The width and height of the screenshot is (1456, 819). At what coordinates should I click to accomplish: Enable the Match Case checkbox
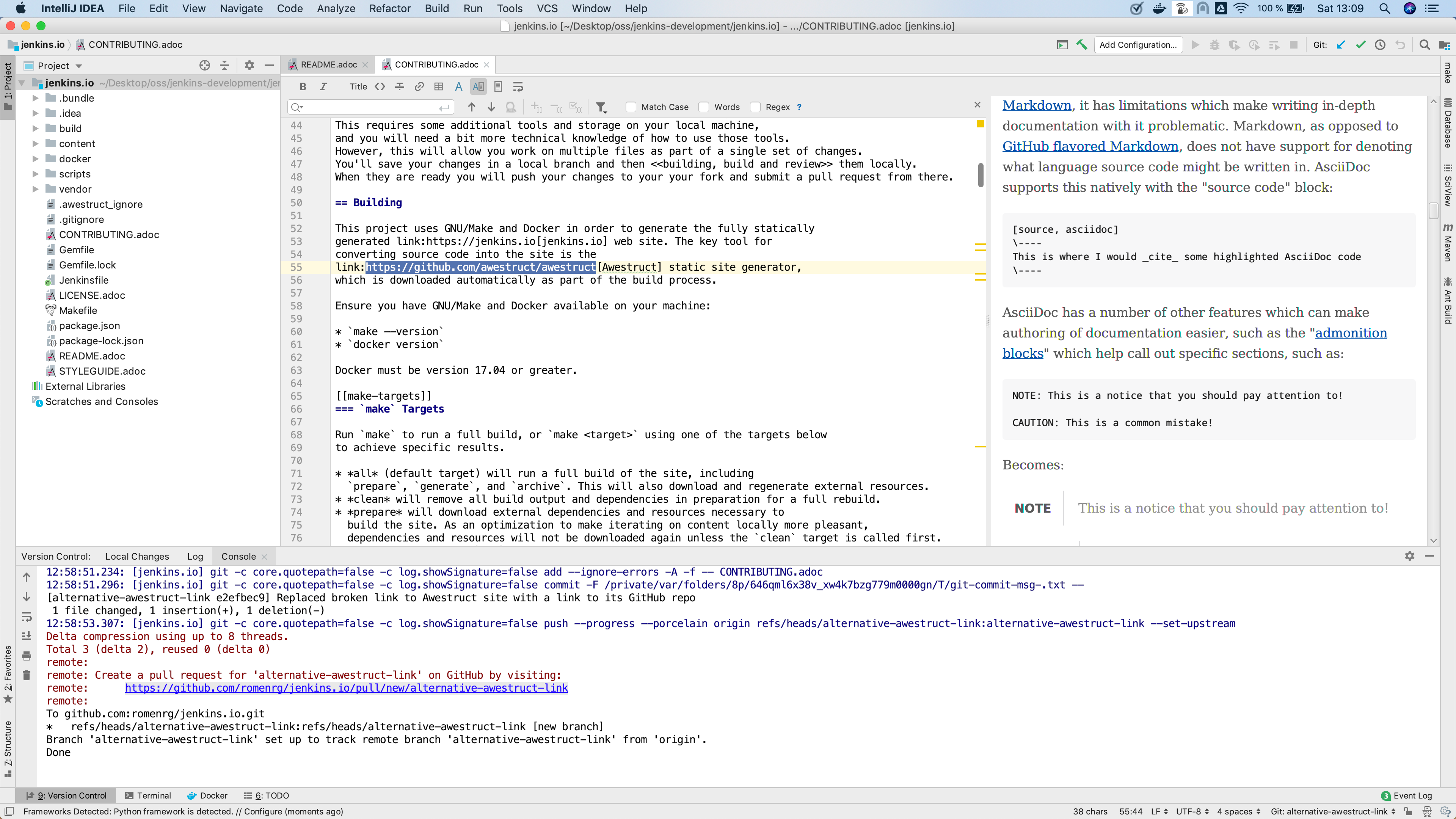[x=631, y=107]
